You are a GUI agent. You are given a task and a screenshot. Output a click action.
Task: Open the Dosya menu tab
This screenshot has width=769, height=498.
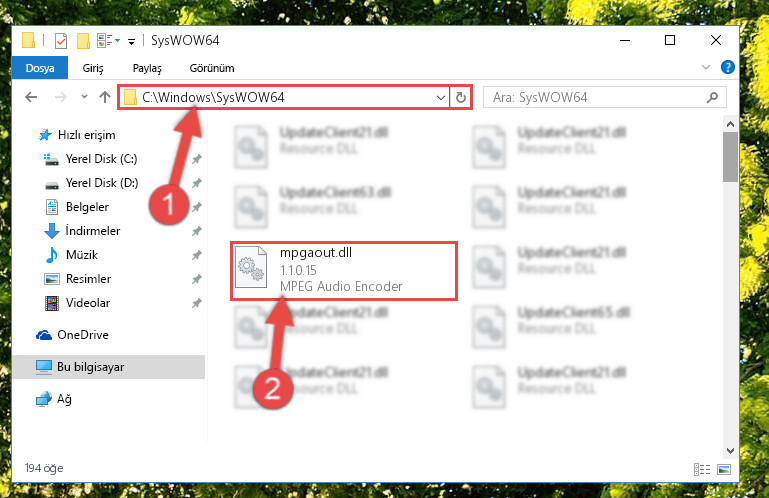coord(40,68)
